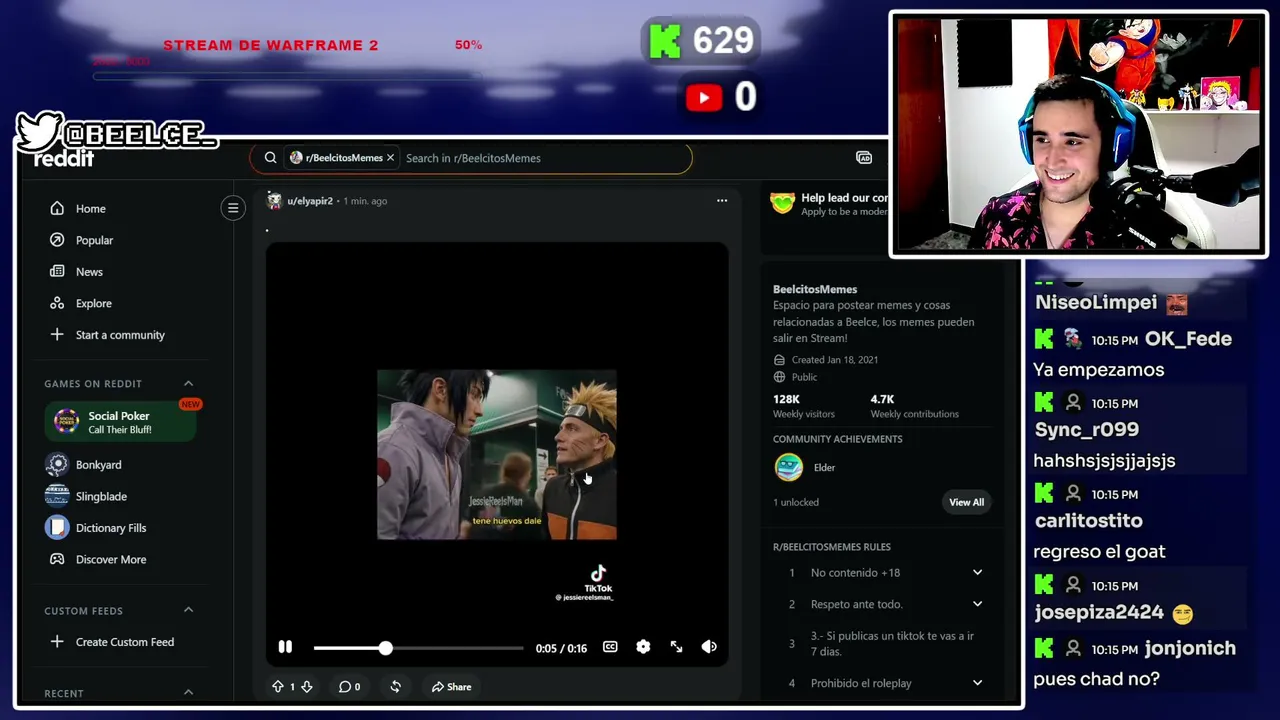The image size is (1280, 720).
Task: Start a community
Action: tap(120, 335)
